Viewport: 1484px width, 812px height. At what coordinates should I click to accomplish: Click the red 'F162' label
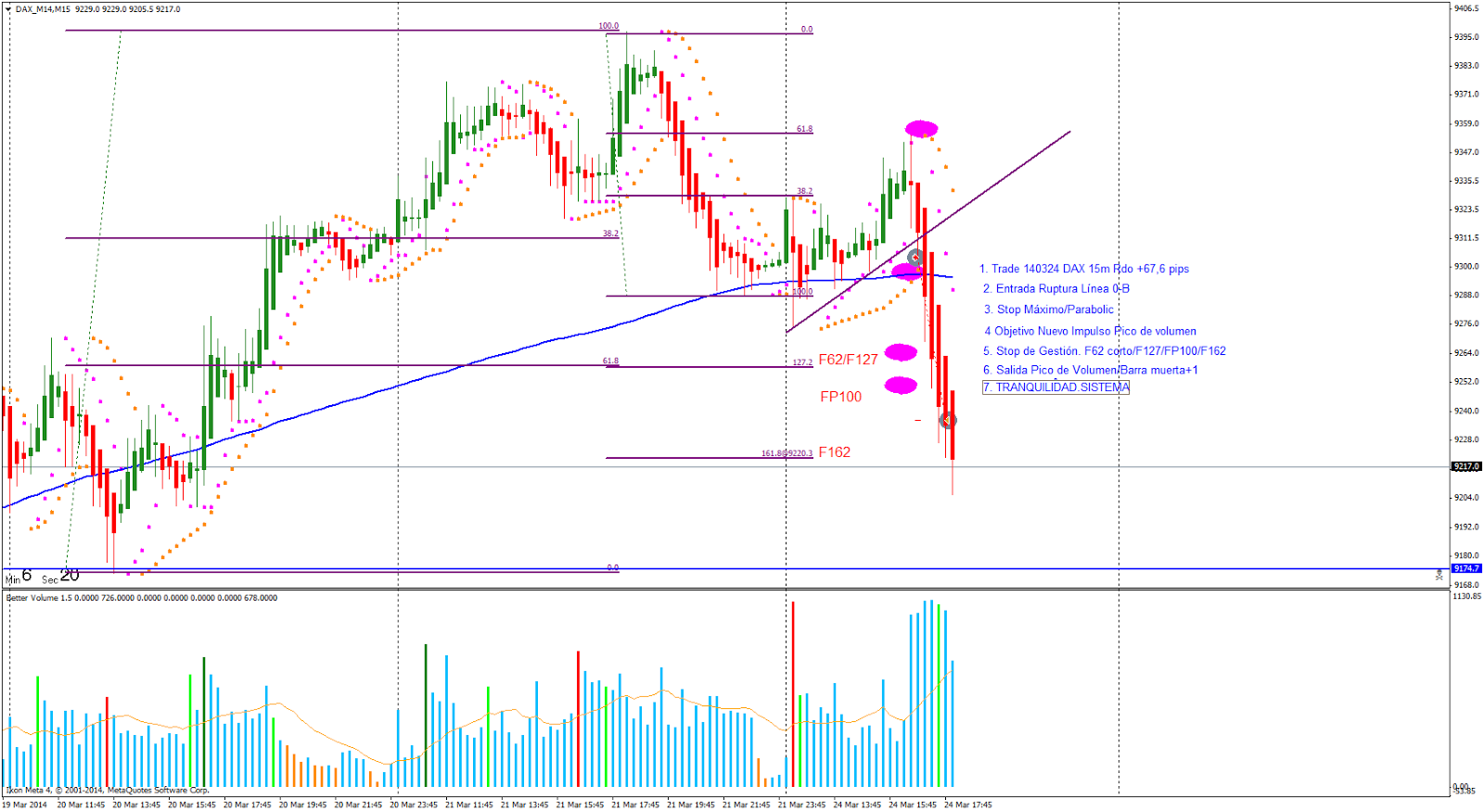coord(834,452)
